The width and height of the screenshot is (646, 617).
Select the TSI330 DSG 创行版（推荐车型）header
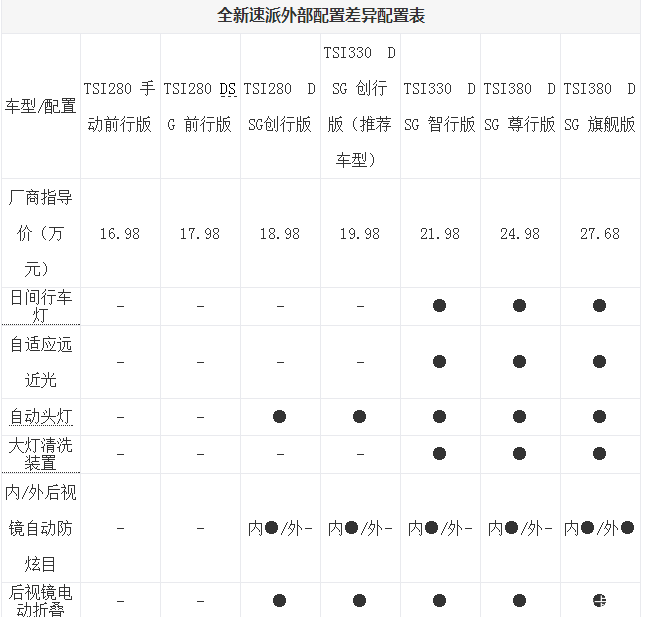coord(360,106)
